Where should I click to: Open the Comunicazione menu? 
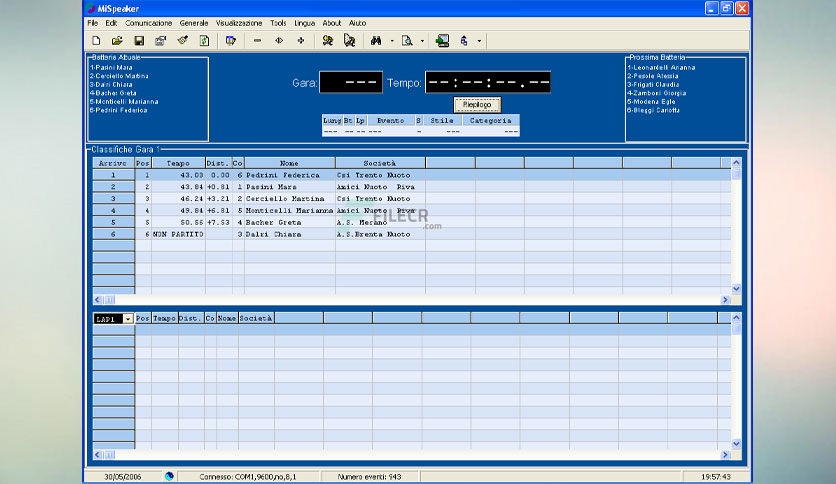(x=148, y=23)
